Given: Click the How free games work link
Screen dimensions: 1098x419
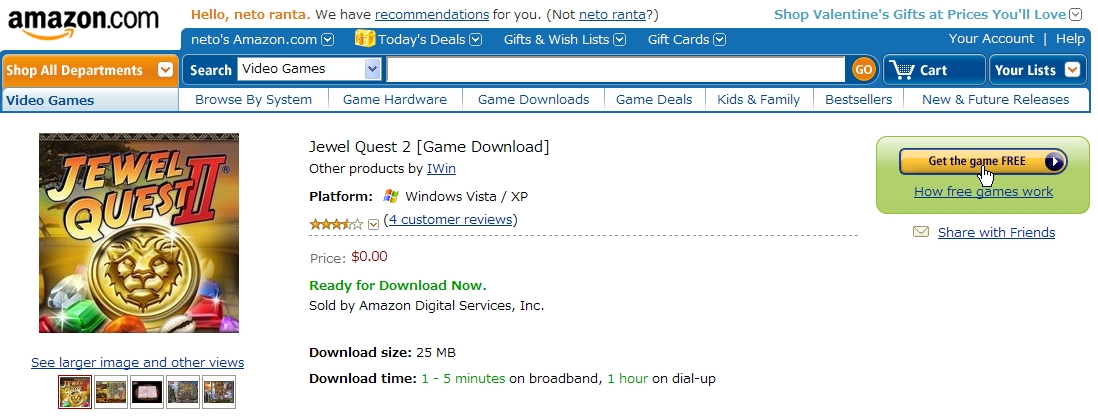Looking at the screenshot, I should [983, 191].
